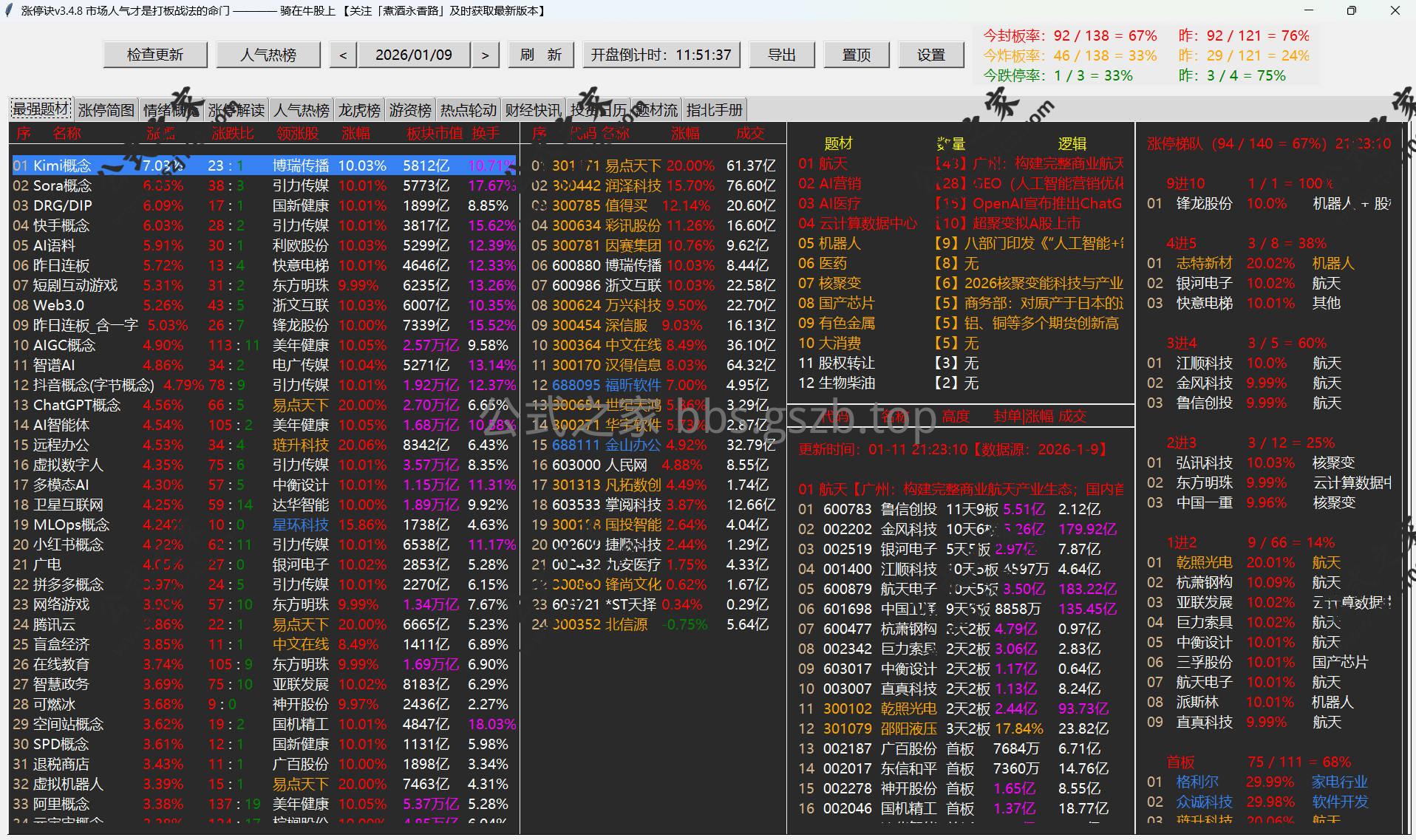Select the 远程办公 row
1416x840 pixels.
[x=264, y=445]
